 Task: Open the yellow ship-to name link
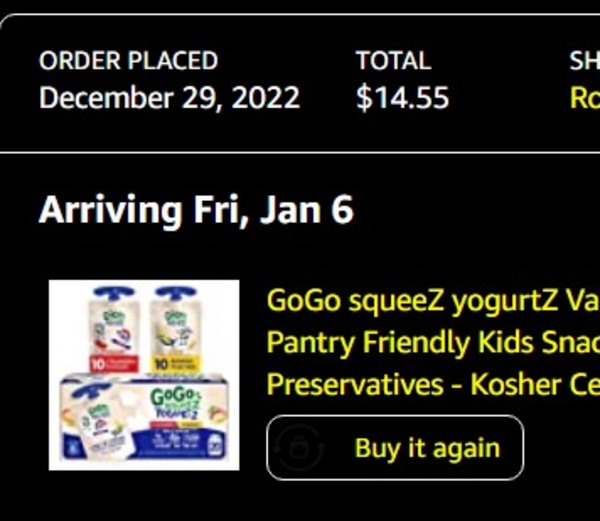[585, 98]
